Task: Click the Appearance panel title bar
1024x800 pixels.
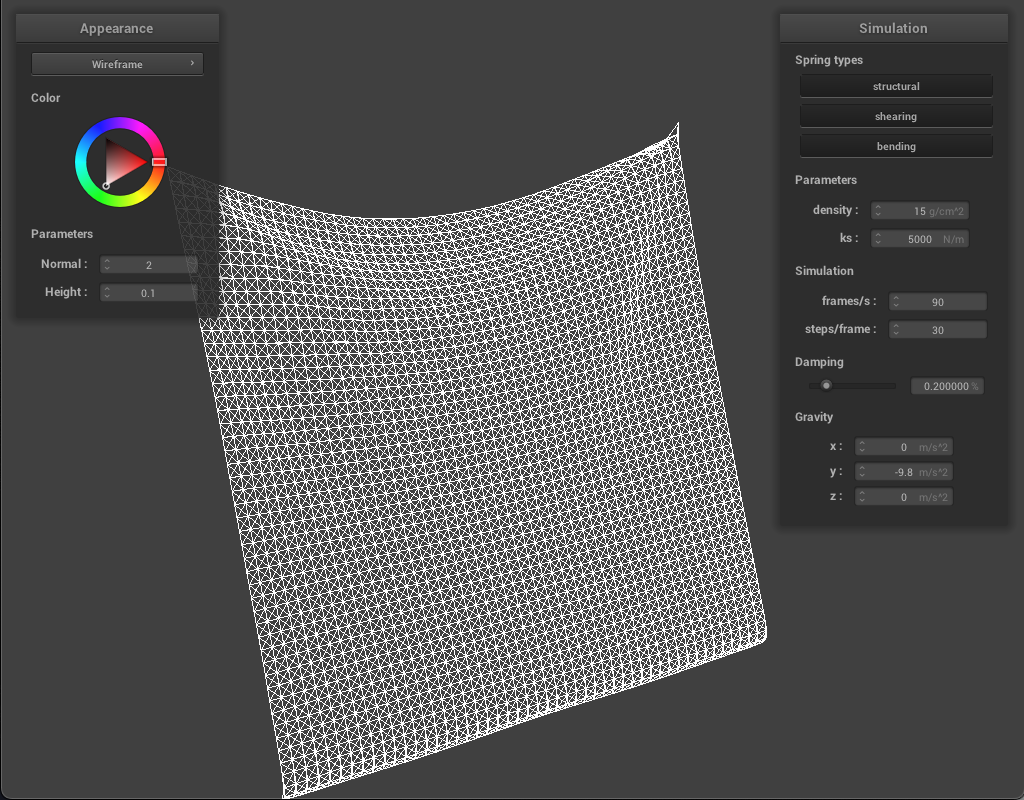Action: 118,28
